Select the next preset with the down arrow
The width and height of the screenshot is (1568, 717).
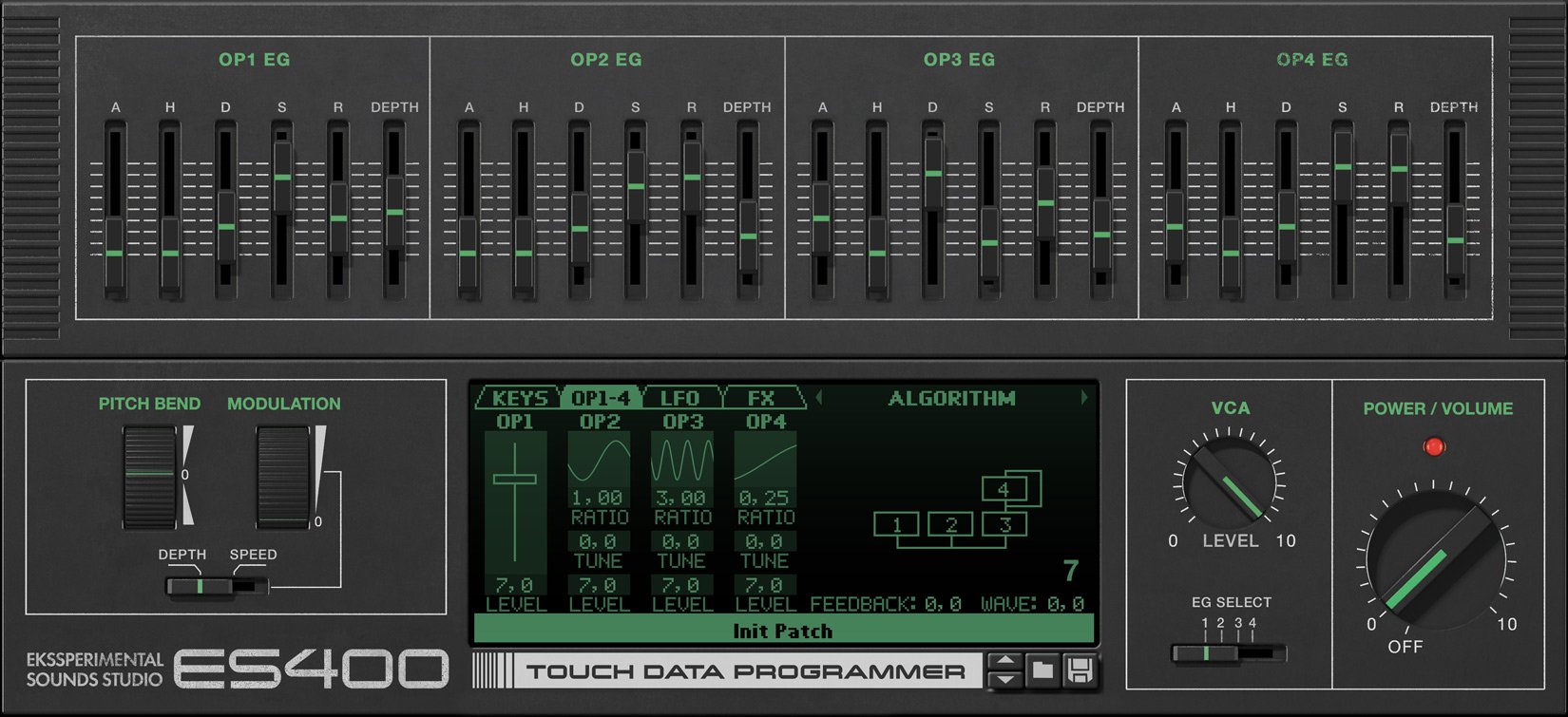[1005, 679]
